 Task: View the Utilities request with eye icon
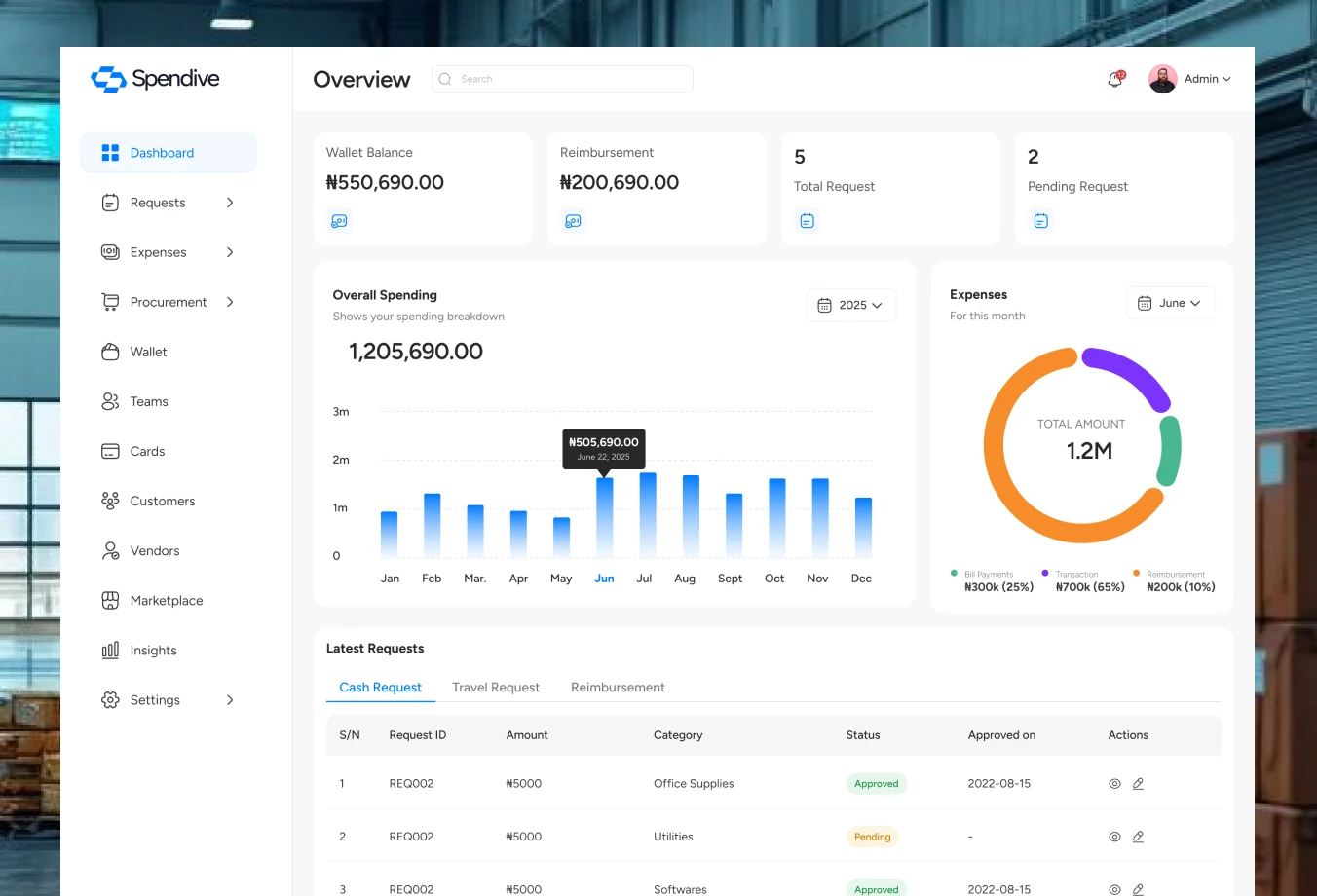point(1114,837)
